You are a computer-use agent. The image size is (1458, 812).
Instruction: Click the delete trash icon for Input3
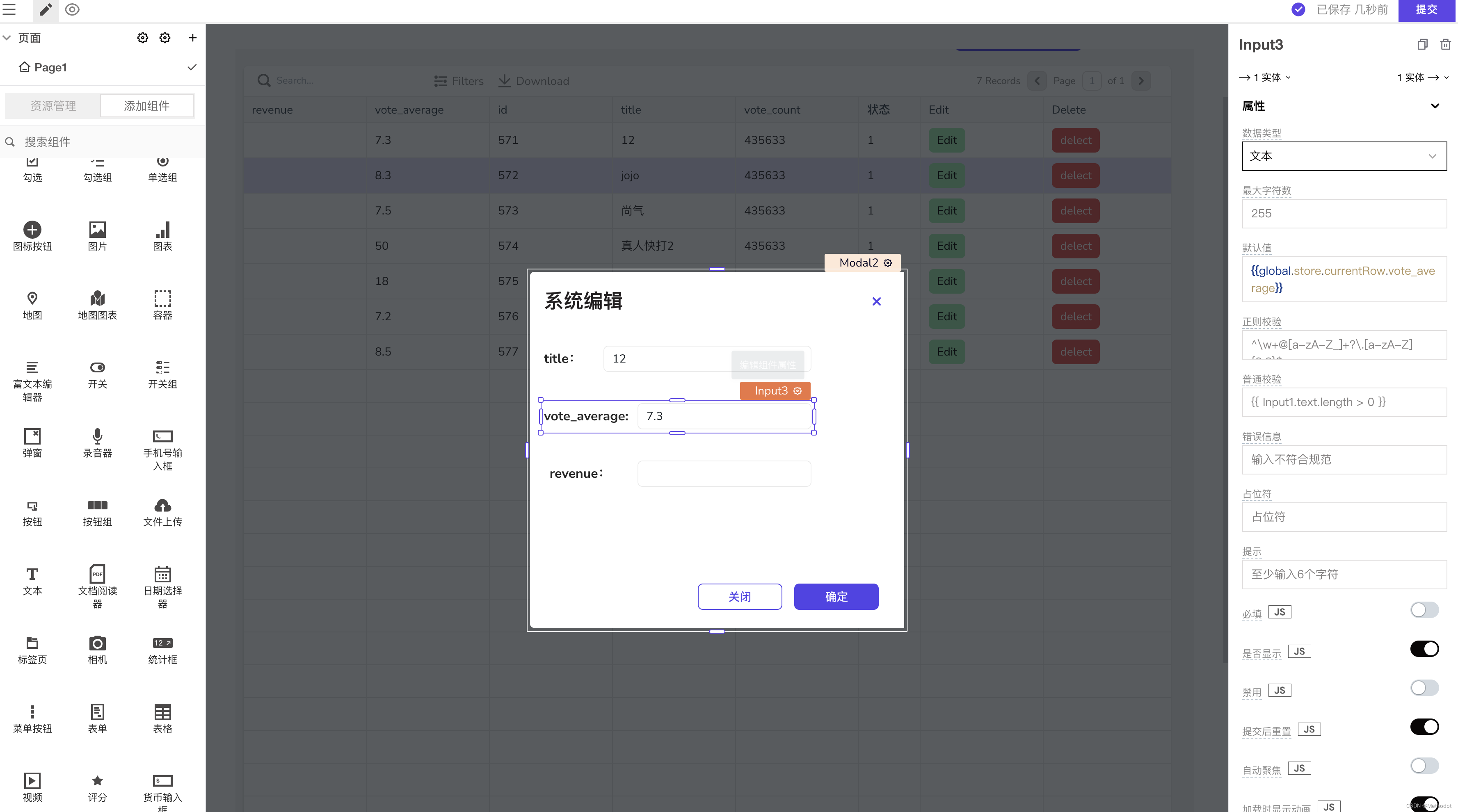click(x=1445, y=44)
